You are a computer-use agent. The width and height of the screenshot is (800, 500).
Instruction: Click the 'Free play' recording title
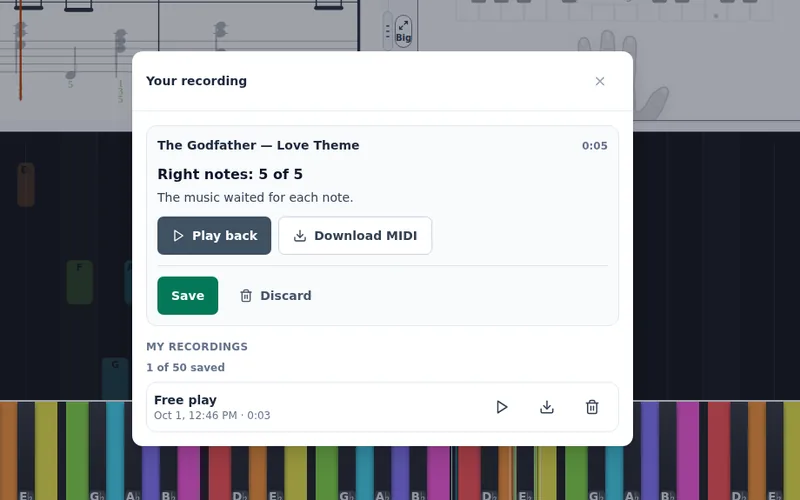tap(185, 400)
